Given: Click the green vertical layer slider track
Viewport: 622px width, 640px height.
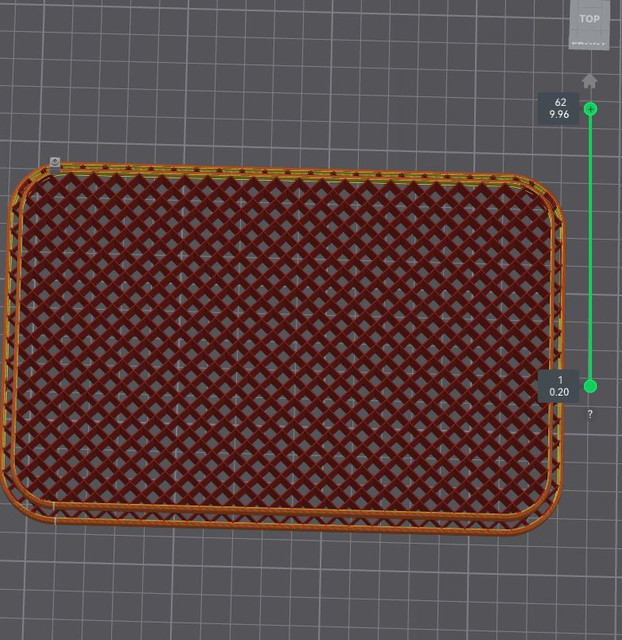Looking at the screenshot, I should click(590, 247).
